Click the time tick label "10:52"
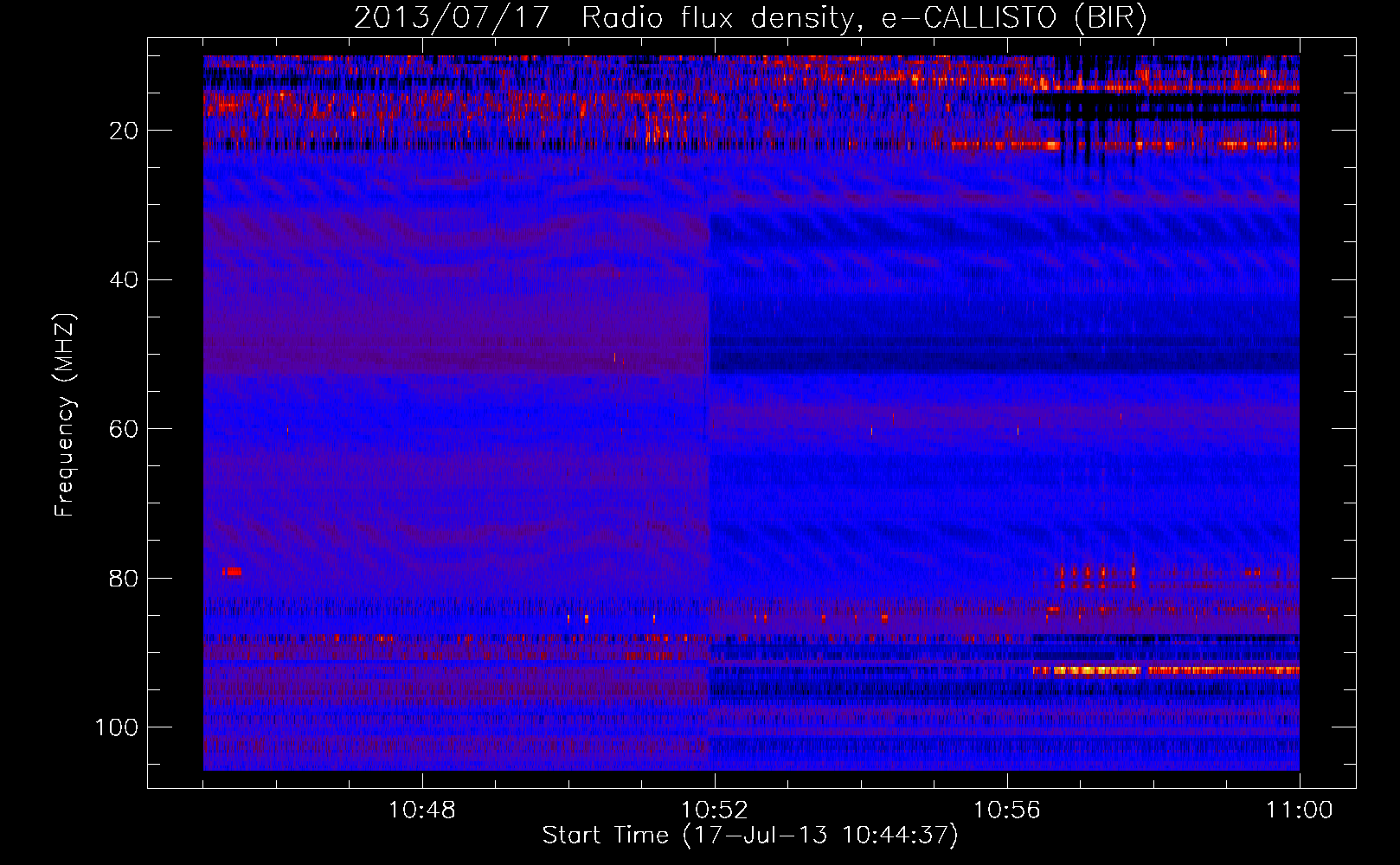1400x865 pixels. coord(715,811)
